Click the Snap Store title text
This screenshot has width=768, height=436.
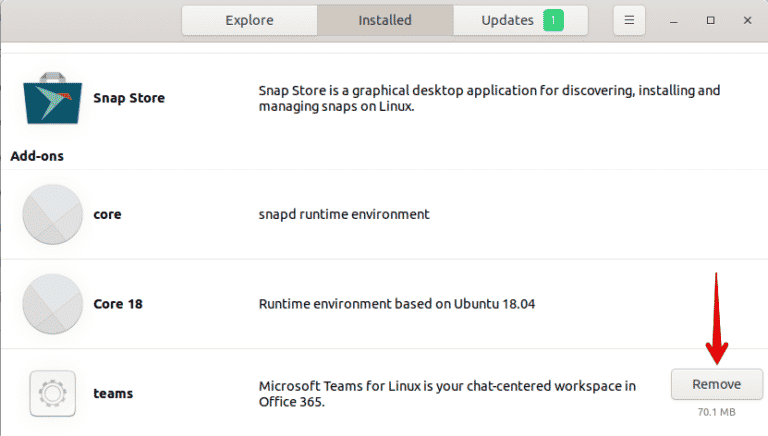click(129, 98)
